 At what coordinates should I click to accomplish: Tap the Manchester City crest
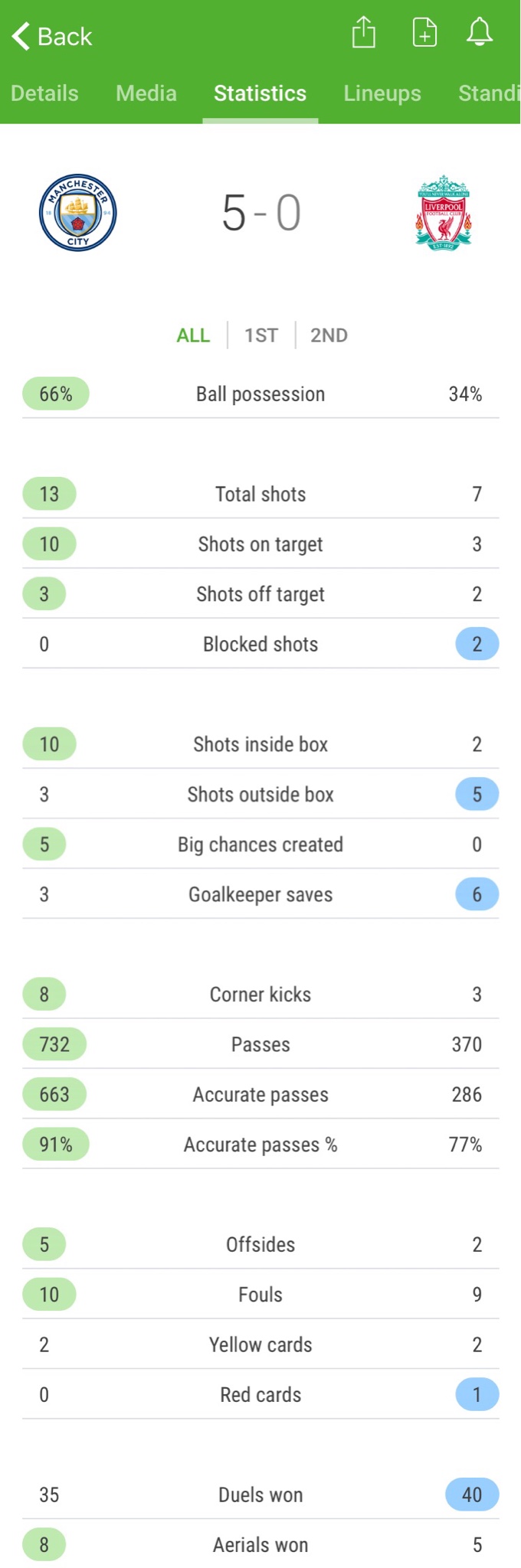78,213
